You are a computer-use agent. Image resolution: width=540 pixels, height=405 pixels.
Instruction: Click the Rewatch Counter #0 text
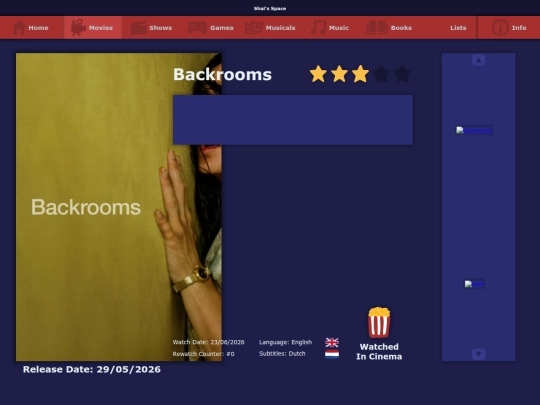pos(203,354)
